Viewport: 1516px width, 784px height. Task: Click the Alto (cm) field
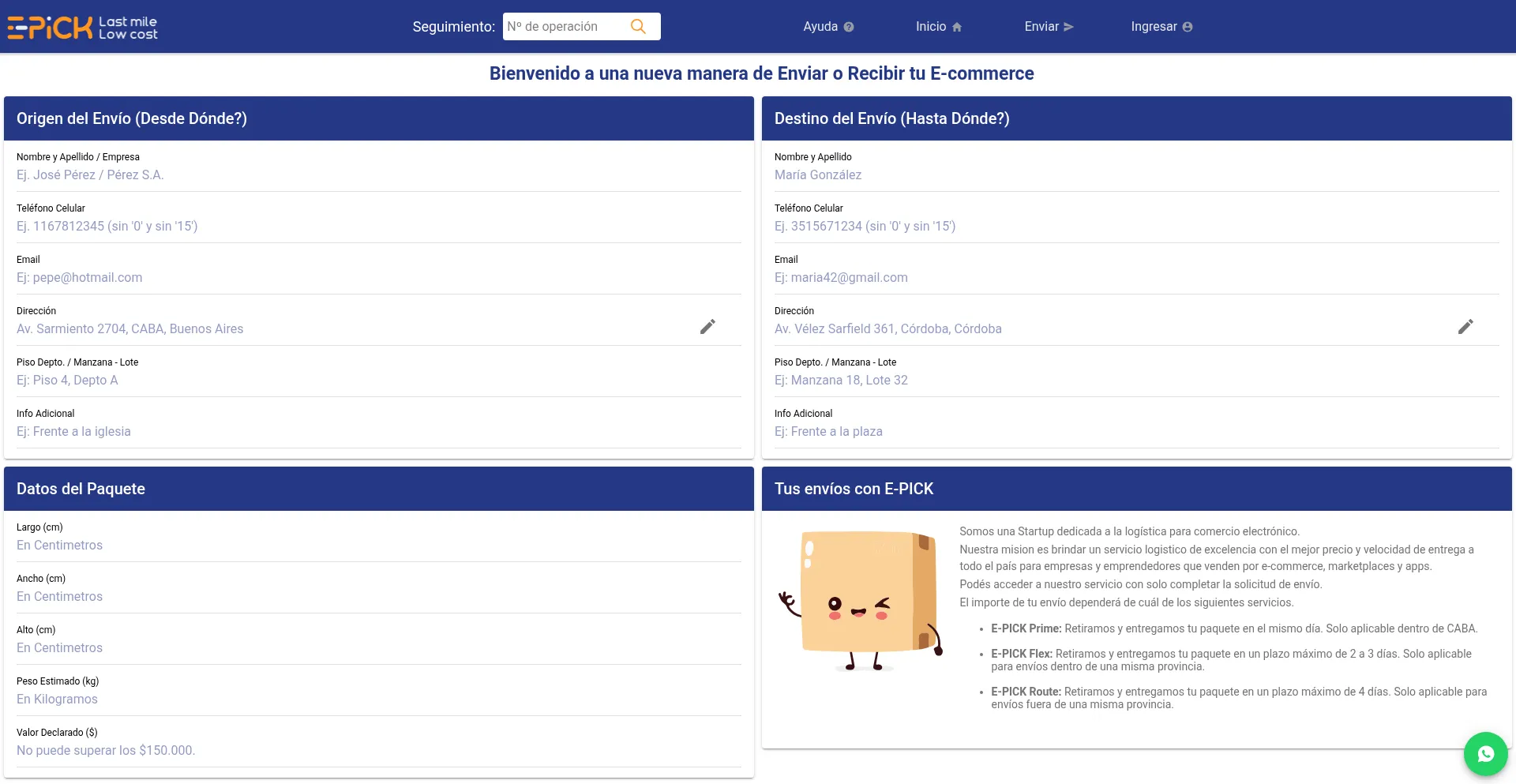[x=379, y=648]
